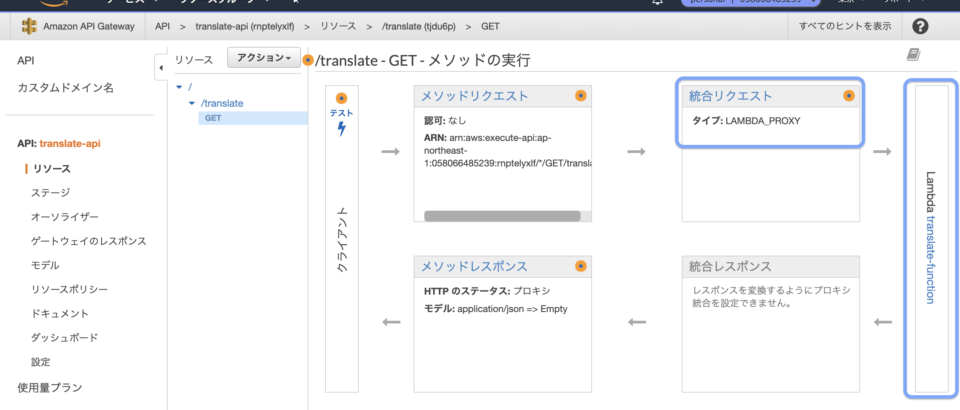The height and width of the screenshot is (410, 960).
Task: Open the API sidebar item
Action: pyautogui.click(x=26, y=61)
